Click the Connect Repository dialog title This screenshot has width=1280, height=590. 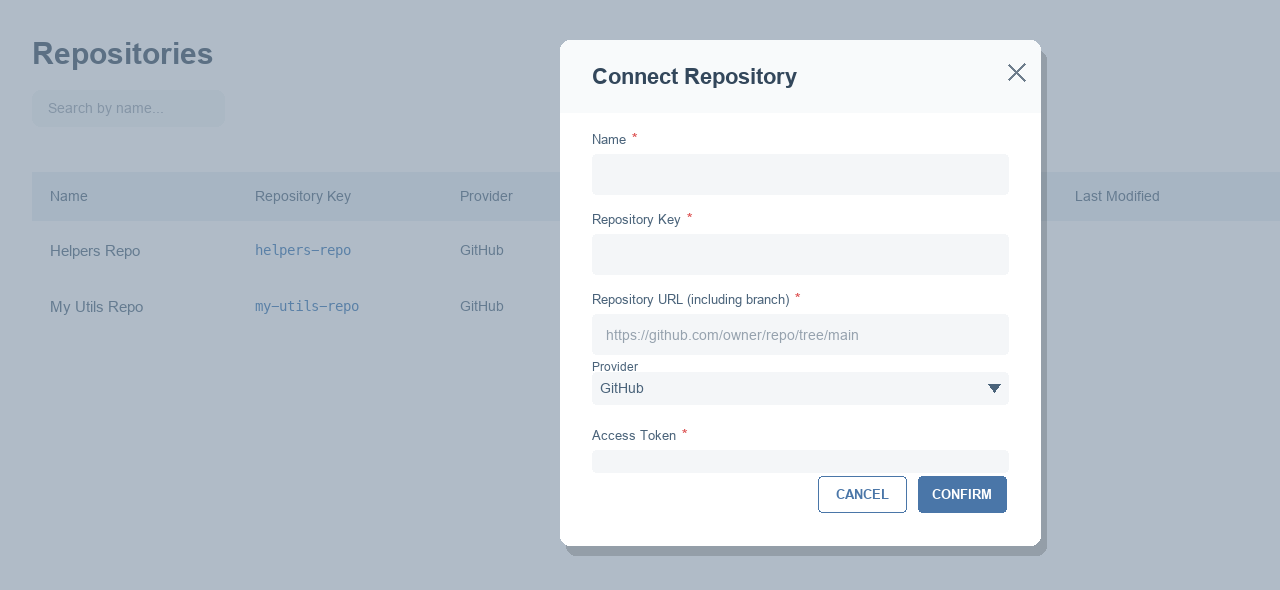[x=694, y=76]
